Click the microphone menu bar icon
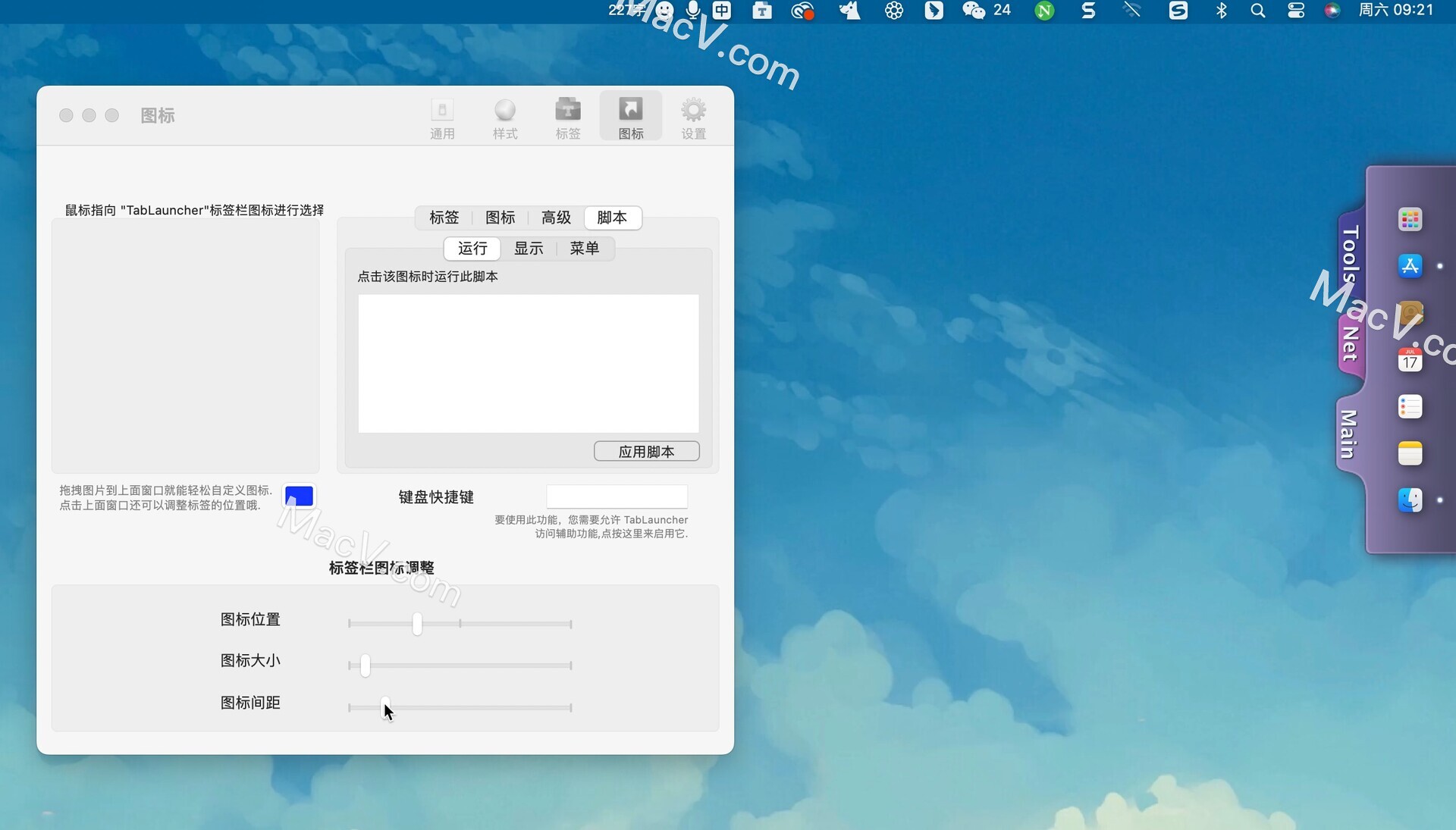The width and height of the screenshot is (1456, 830). pyautogui.click(x=693, y=10)
